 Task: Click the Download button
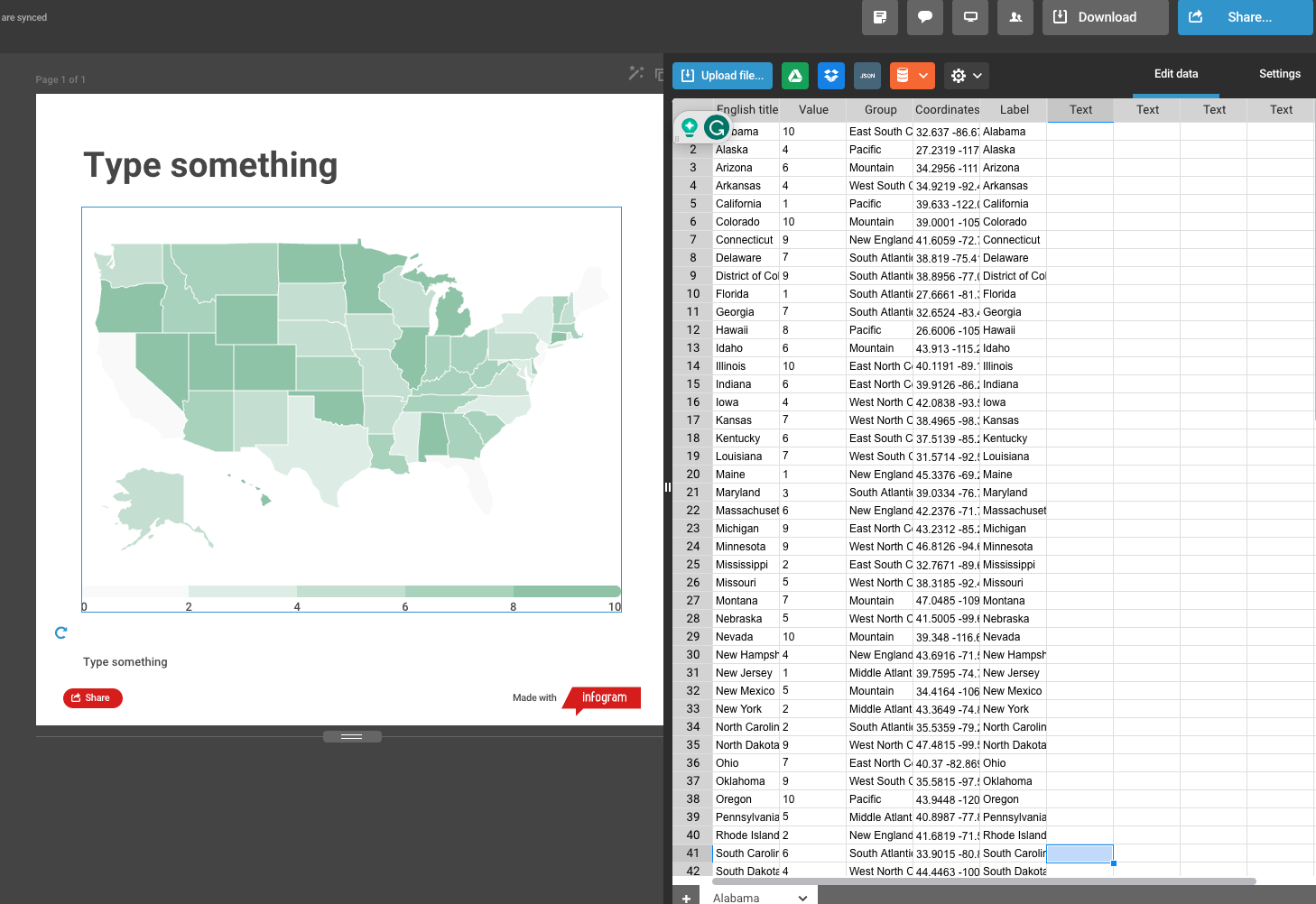1105,17
